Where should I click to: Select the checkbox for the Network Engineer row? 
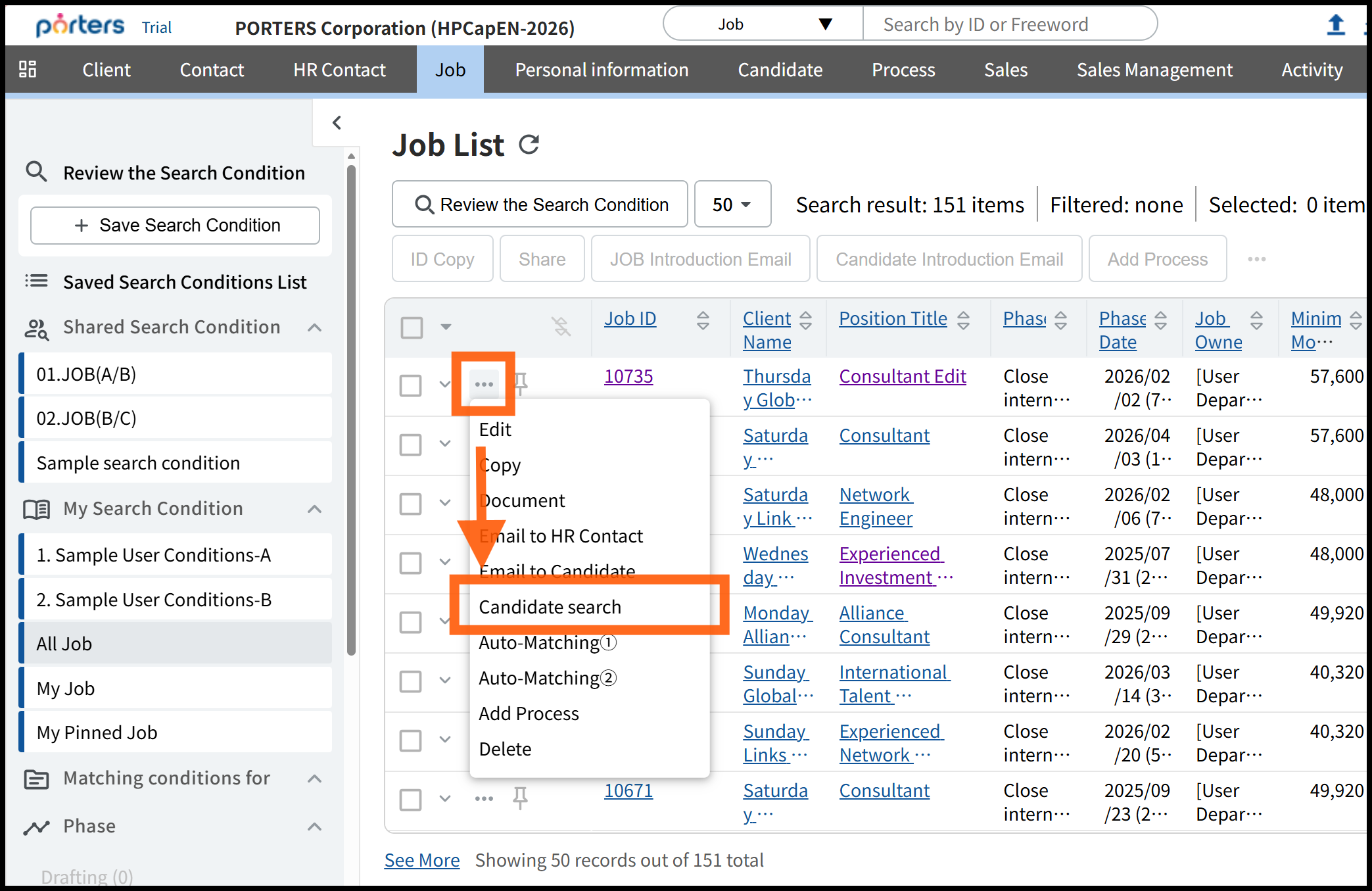411,504
